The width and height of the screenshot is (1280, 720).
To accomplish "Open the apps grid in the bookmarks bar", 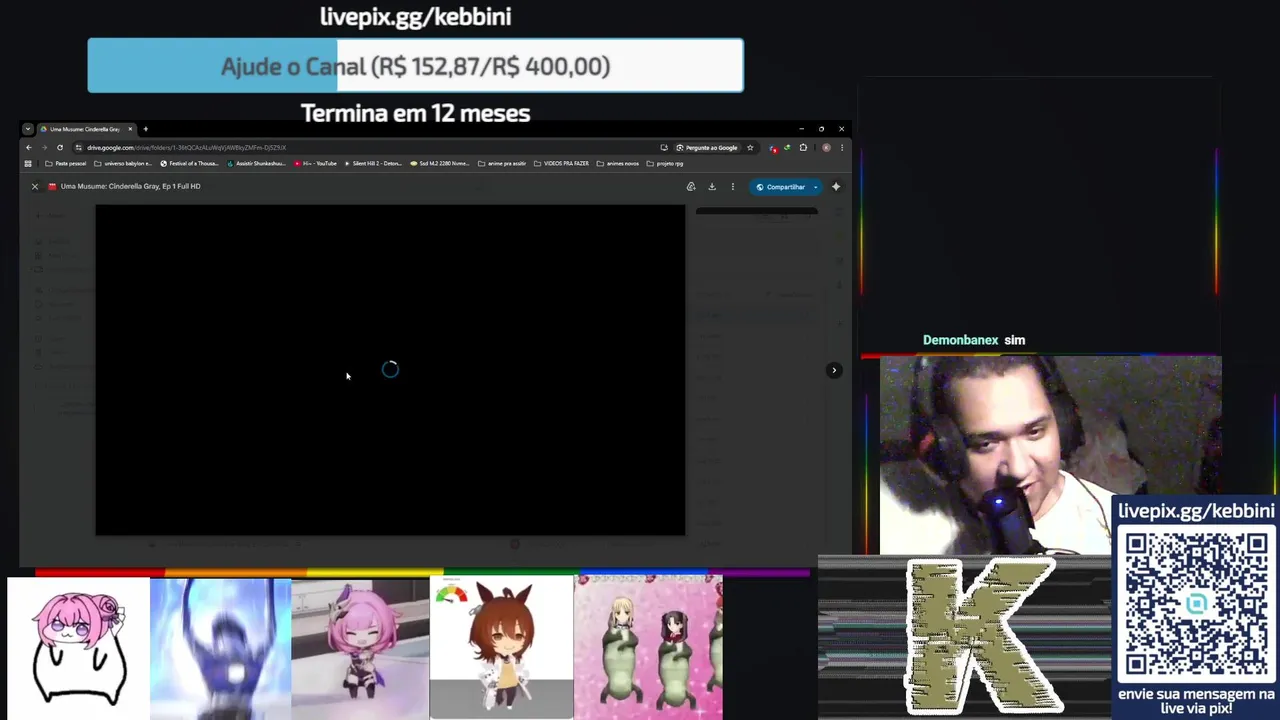I will click(x=28, y=163).
